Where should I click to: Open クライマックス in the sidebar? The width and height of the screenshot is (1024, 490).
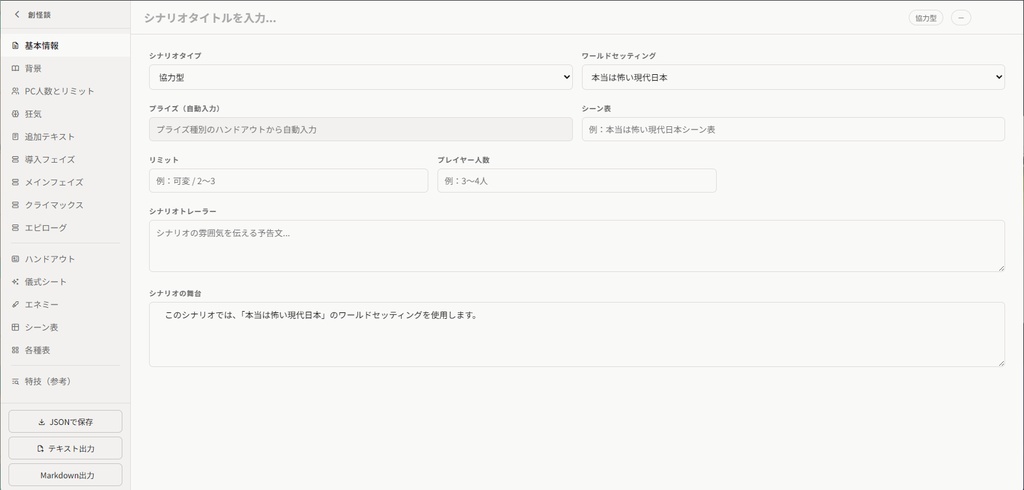[x=65, y=205]
